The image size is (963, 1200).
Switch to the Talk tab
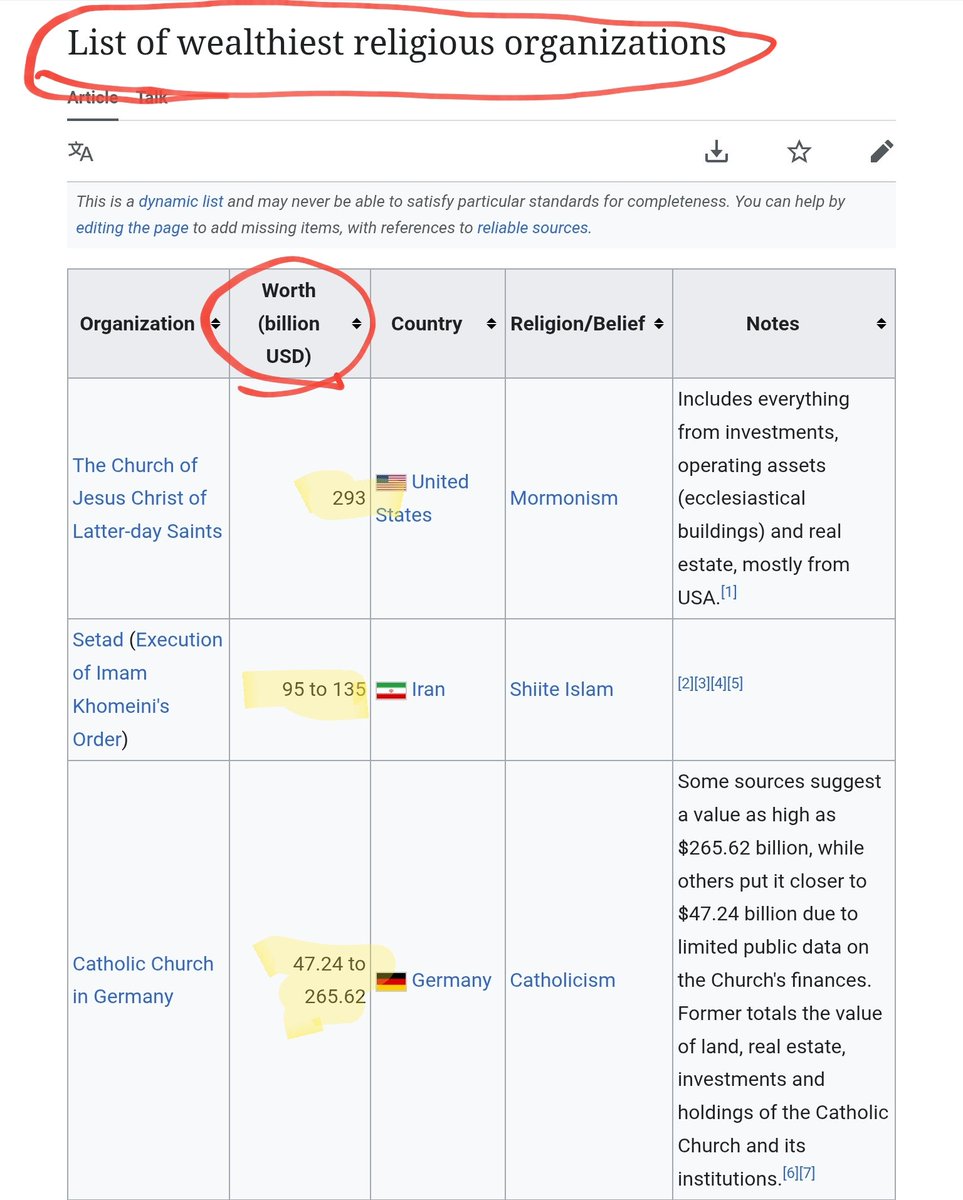point(152,97)
